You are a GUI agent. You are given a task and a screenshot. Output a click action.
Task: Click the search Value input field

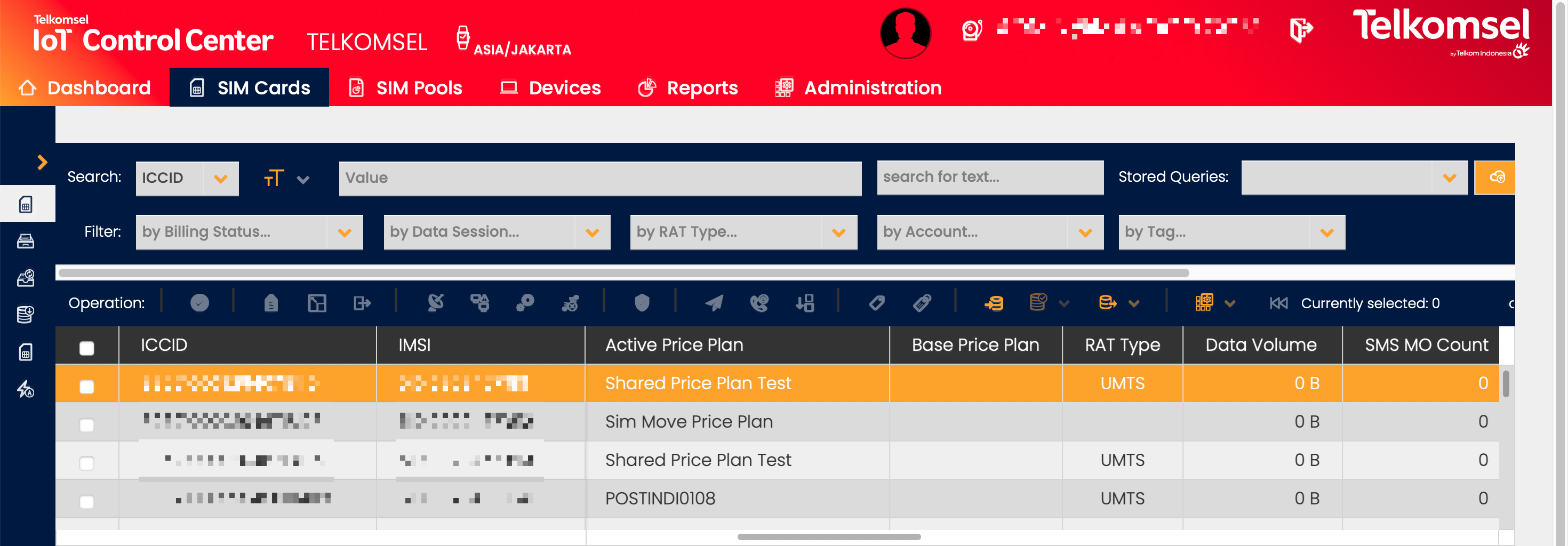click(599, 178)
